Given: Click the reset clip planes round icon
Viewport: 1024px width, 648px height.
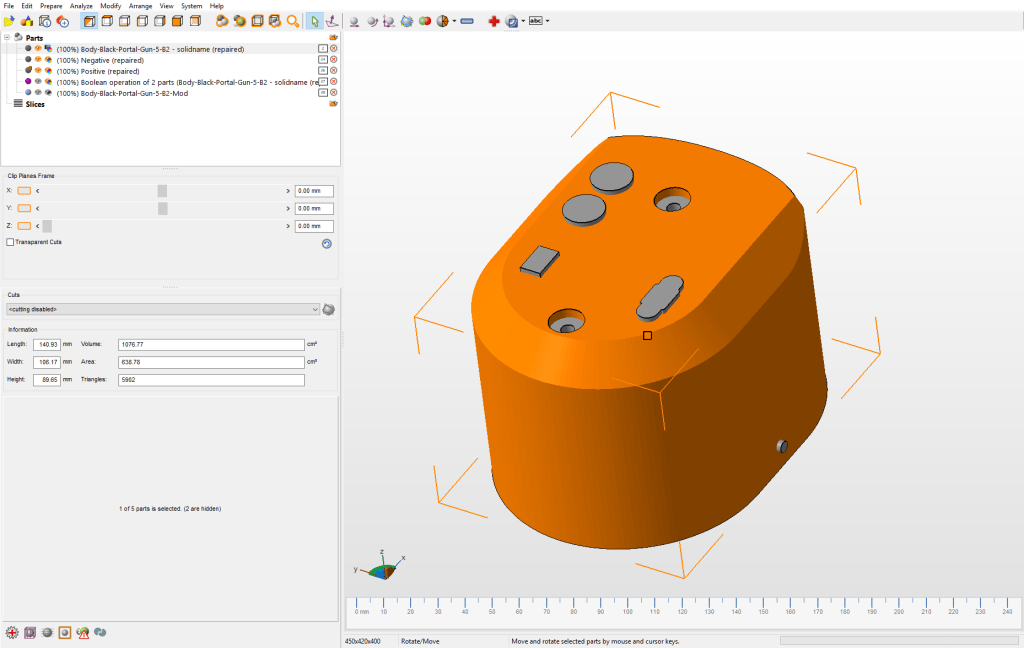Looking at the screenshot, I should pyautogui.click(x=326, y=243).
